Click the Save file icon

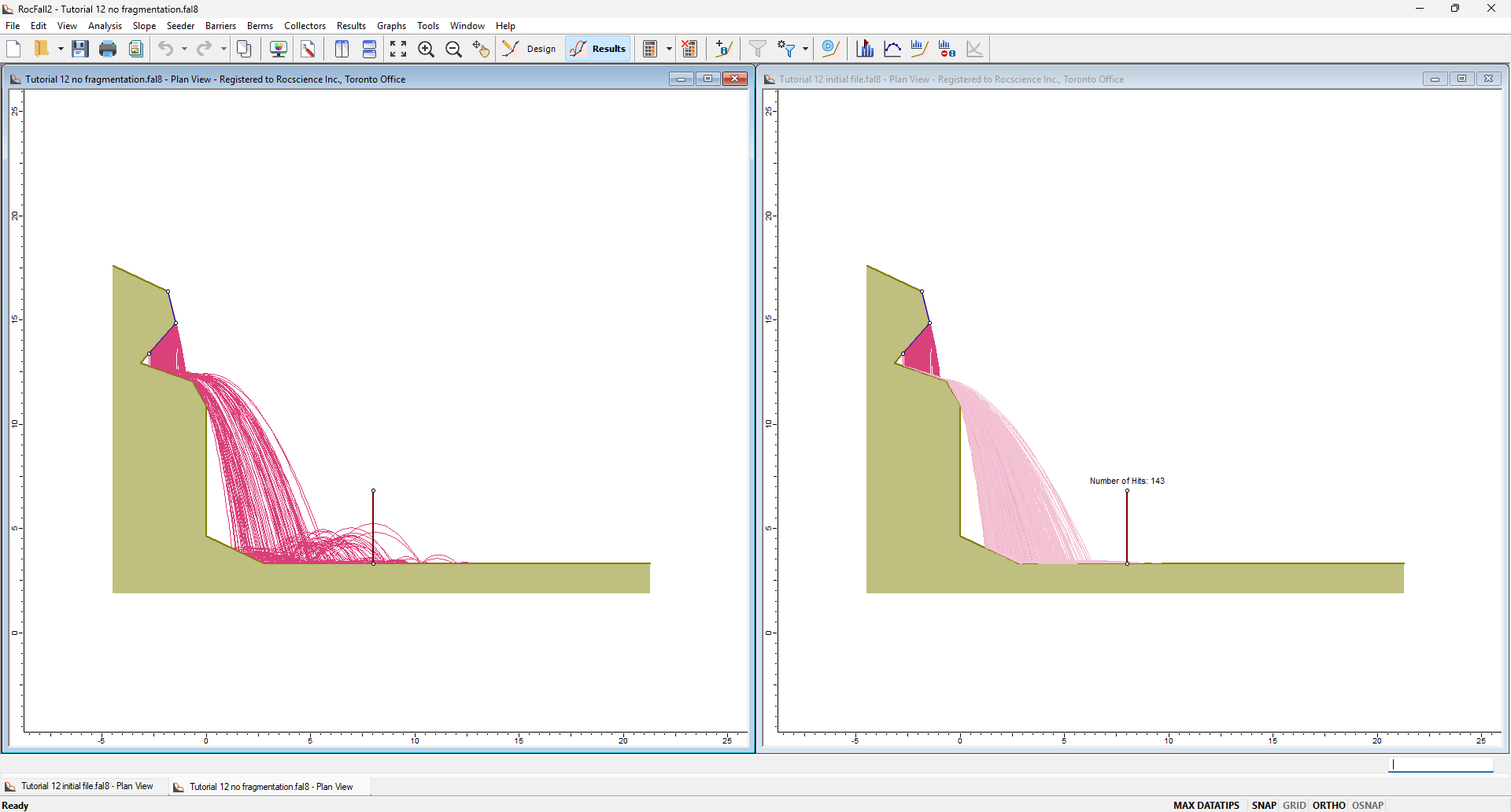79,49
